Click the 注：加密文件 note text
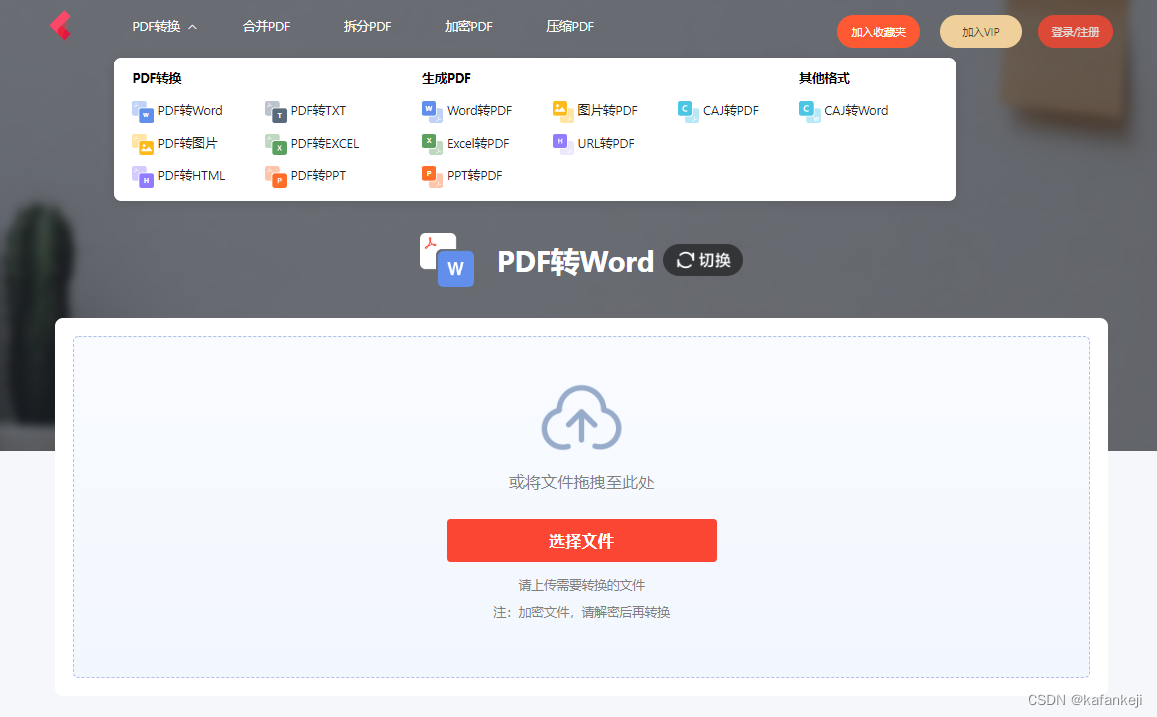1157x717 pixels. 581,612
